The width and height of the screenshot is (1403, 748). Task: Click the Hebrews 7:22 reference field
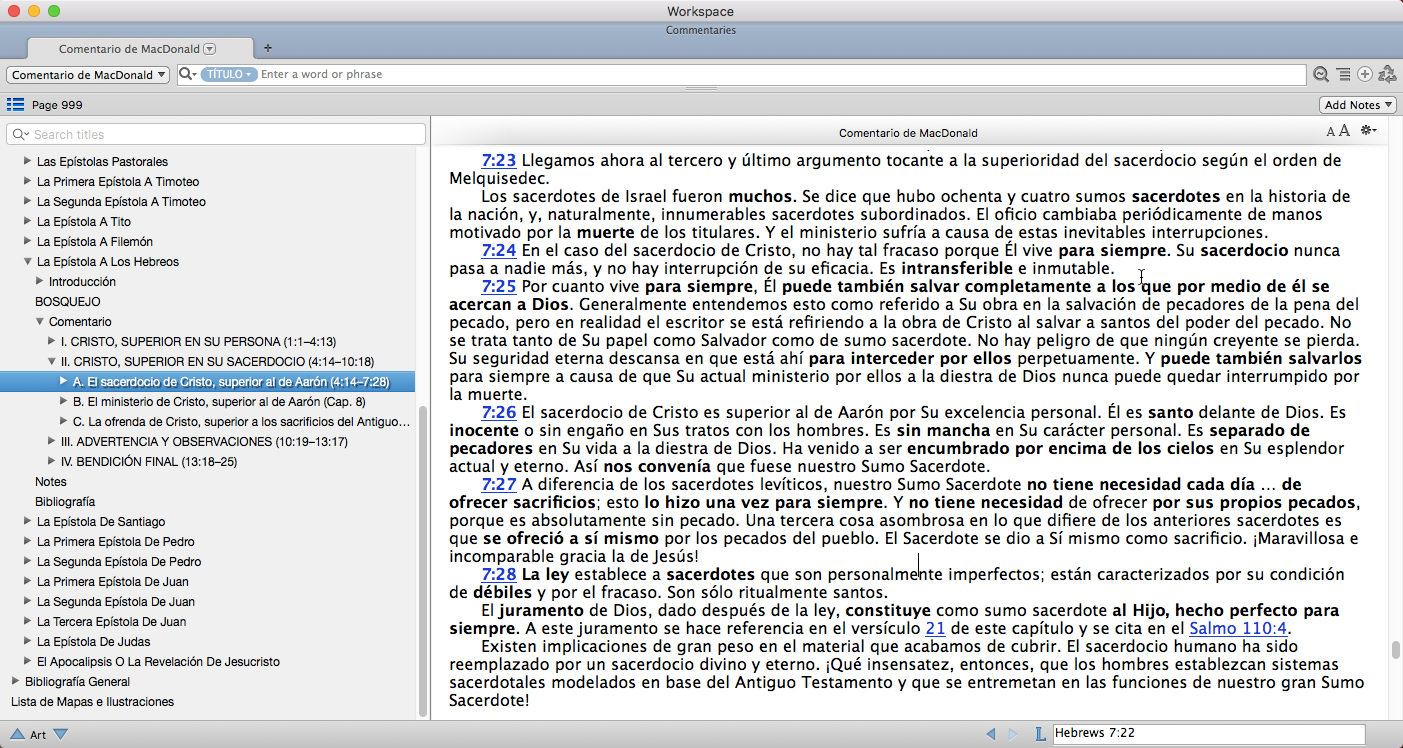pyautogui.click(x=1208, y=734)
